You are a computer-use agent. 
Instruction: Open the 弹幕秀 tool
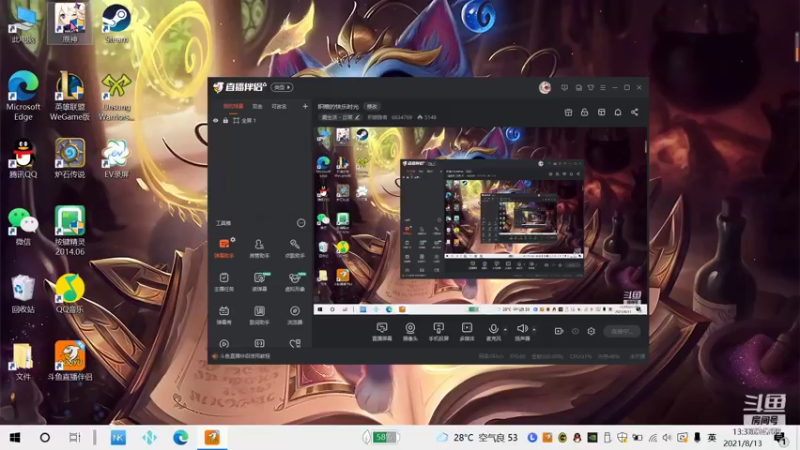[224, 315]
